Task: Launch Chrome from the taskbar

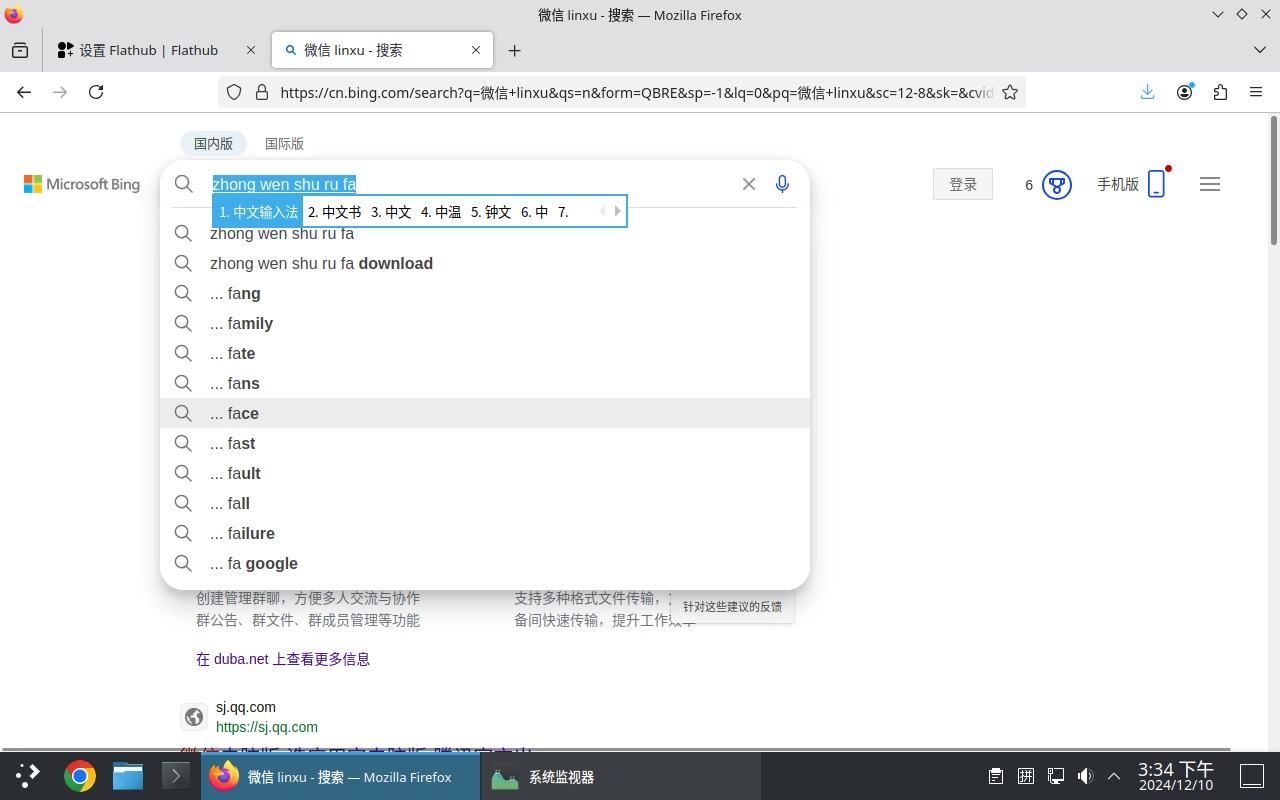Action: 80,776
